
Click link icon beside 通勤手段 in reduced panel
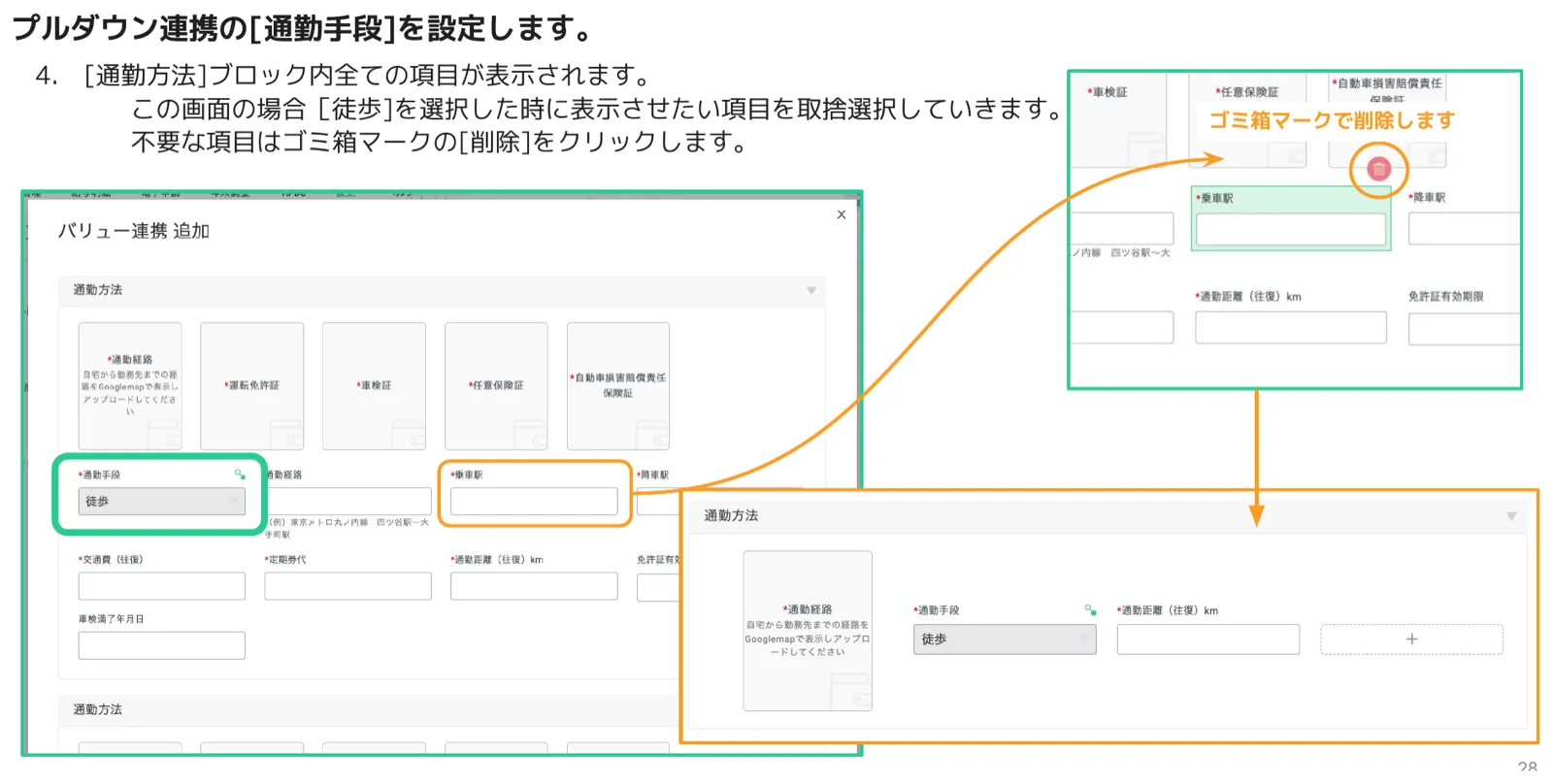click(x=1090, y=610)
